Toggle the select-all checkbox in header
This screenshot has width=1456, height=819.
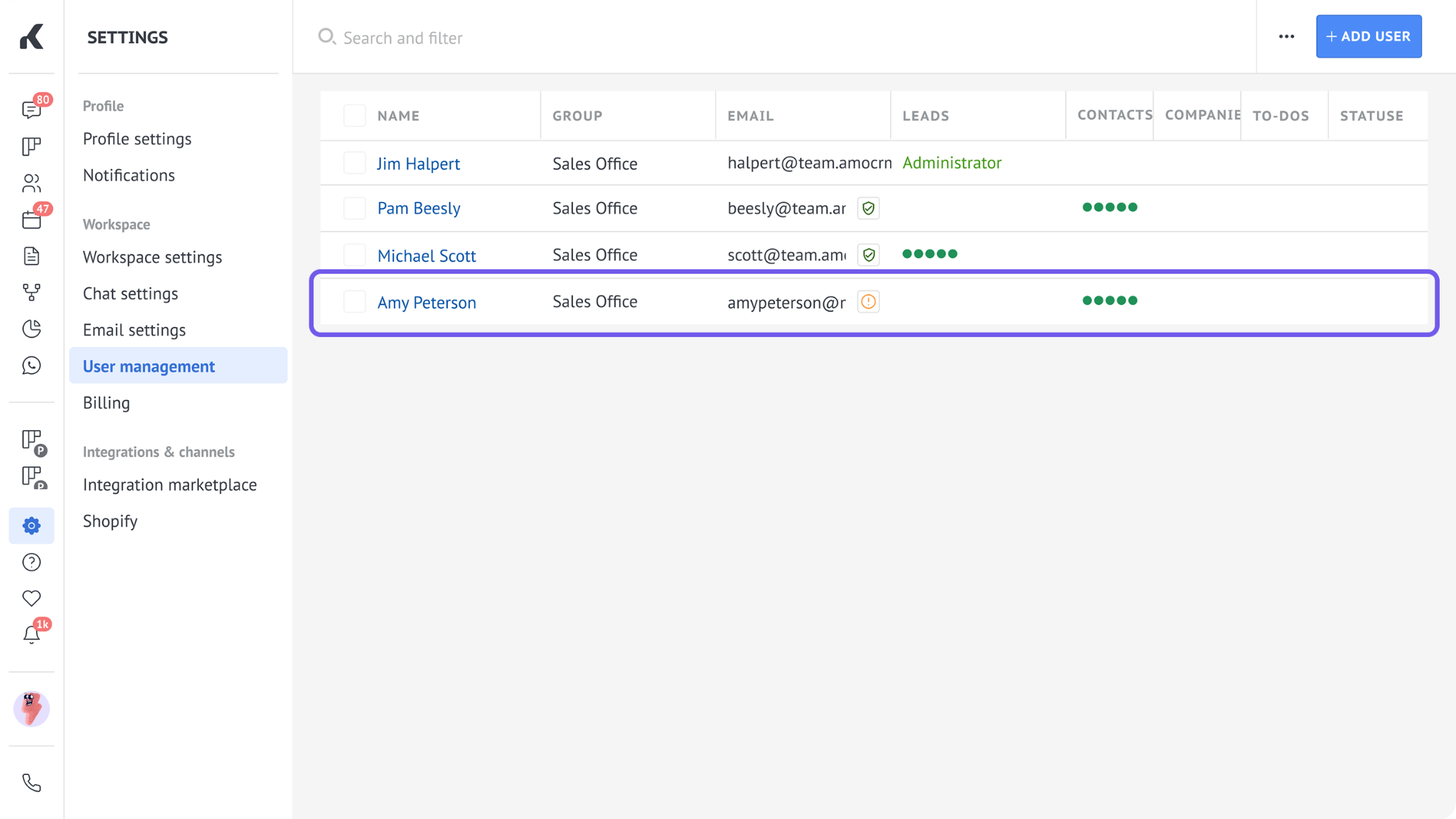coord(354,115)
